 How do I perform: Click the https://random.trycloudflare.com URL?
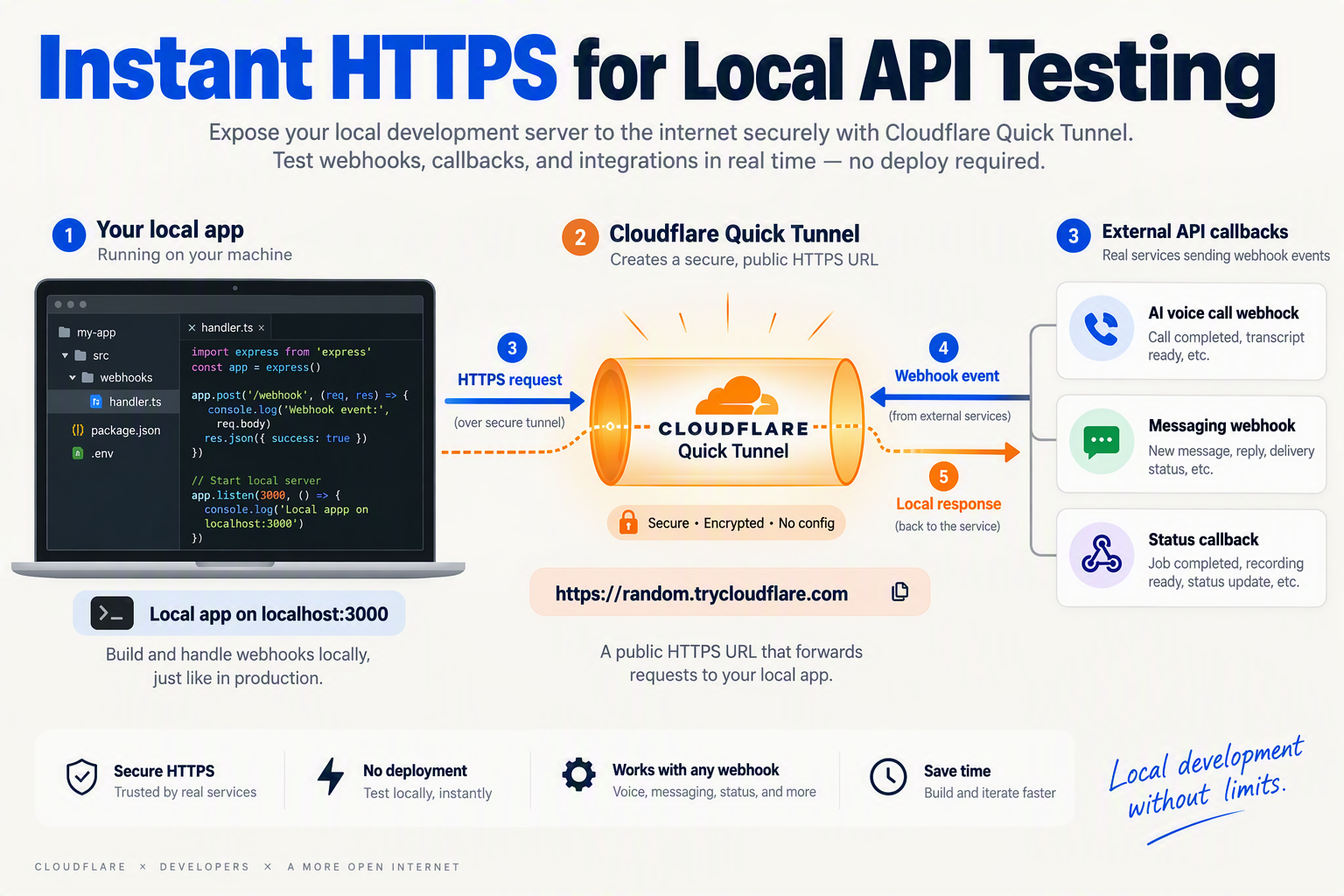coord(702,594)
